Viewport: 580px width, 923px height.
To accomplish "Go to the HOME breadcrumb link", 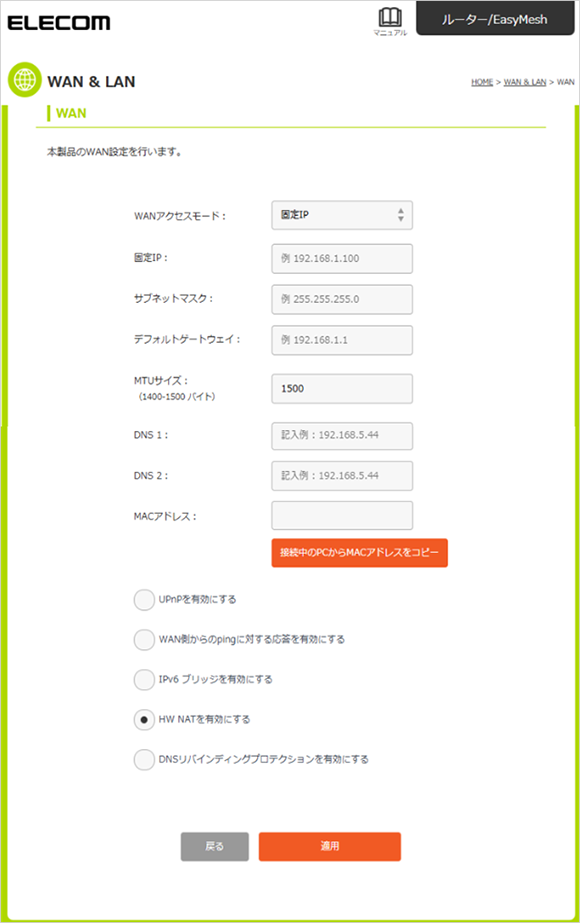I will click(482, 82).
